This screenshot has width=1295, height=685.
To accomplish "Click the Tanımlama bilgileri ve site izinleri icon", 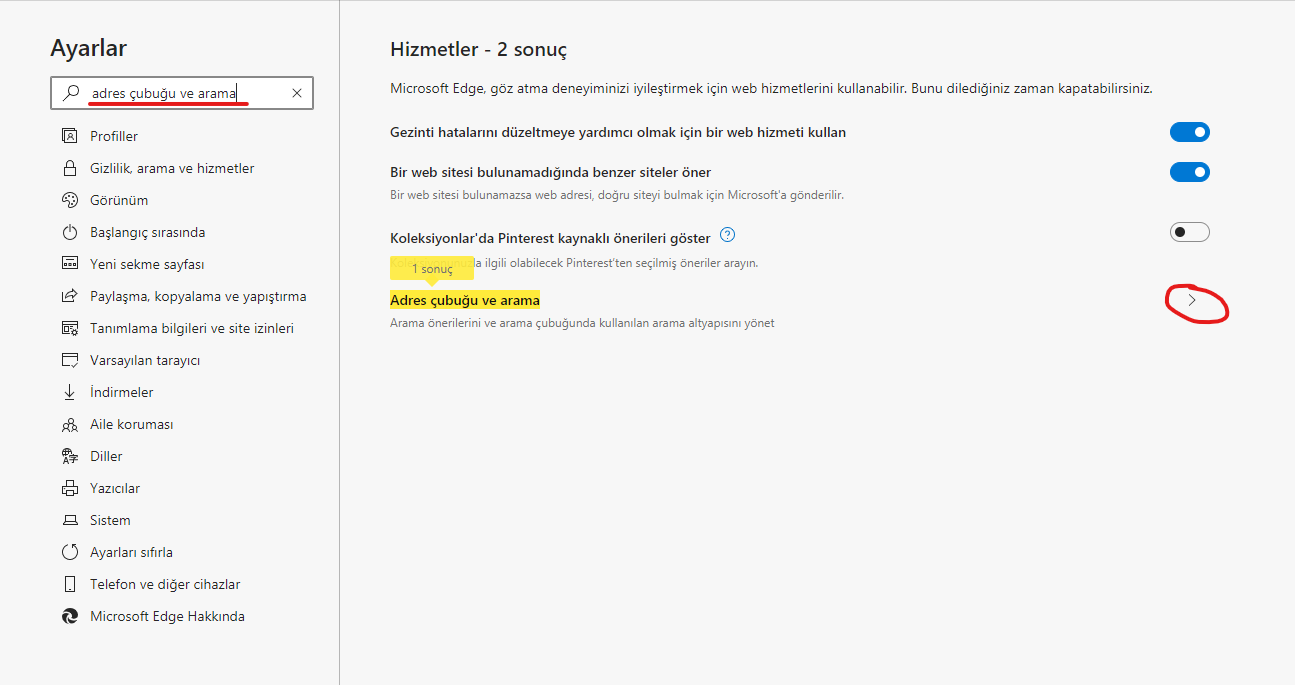I will point(70,328).
